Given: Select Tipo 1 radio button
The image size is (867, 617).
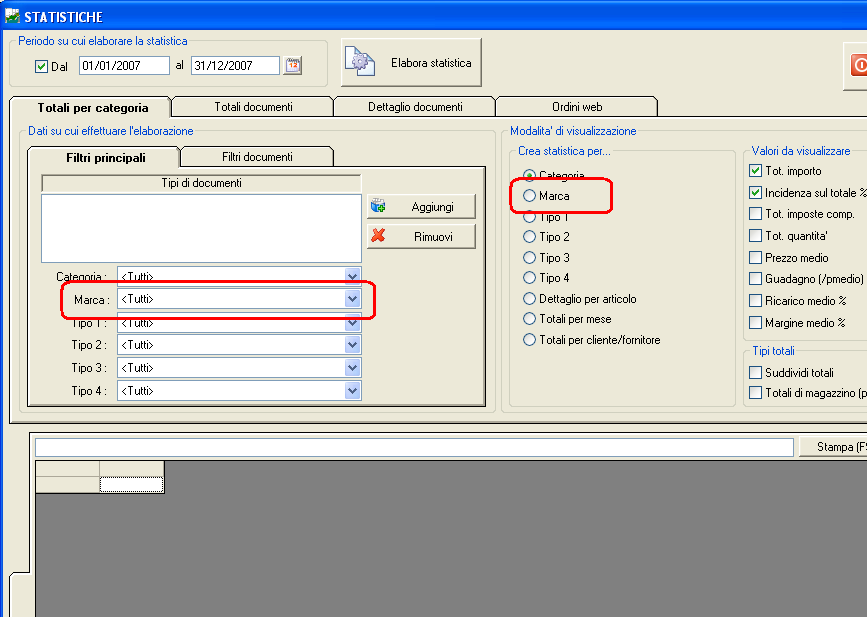Looking at the screenshot, I should pos(529,216).
